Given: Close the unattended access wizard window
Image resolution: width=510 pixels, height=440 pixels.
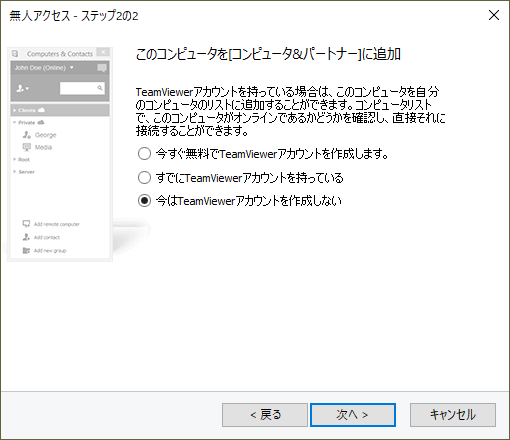Looking at the screenshot, I should click(494, 15).
